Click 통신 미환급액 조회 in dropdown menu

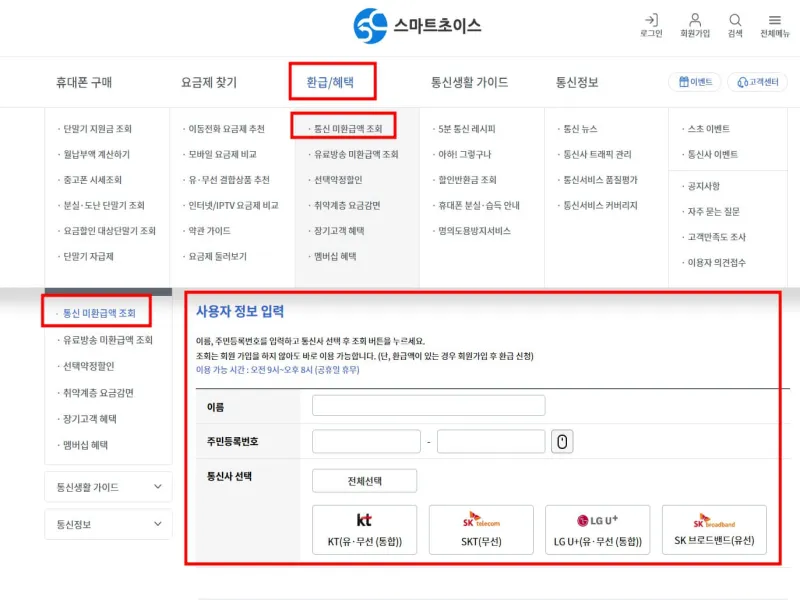coord(347,129)
